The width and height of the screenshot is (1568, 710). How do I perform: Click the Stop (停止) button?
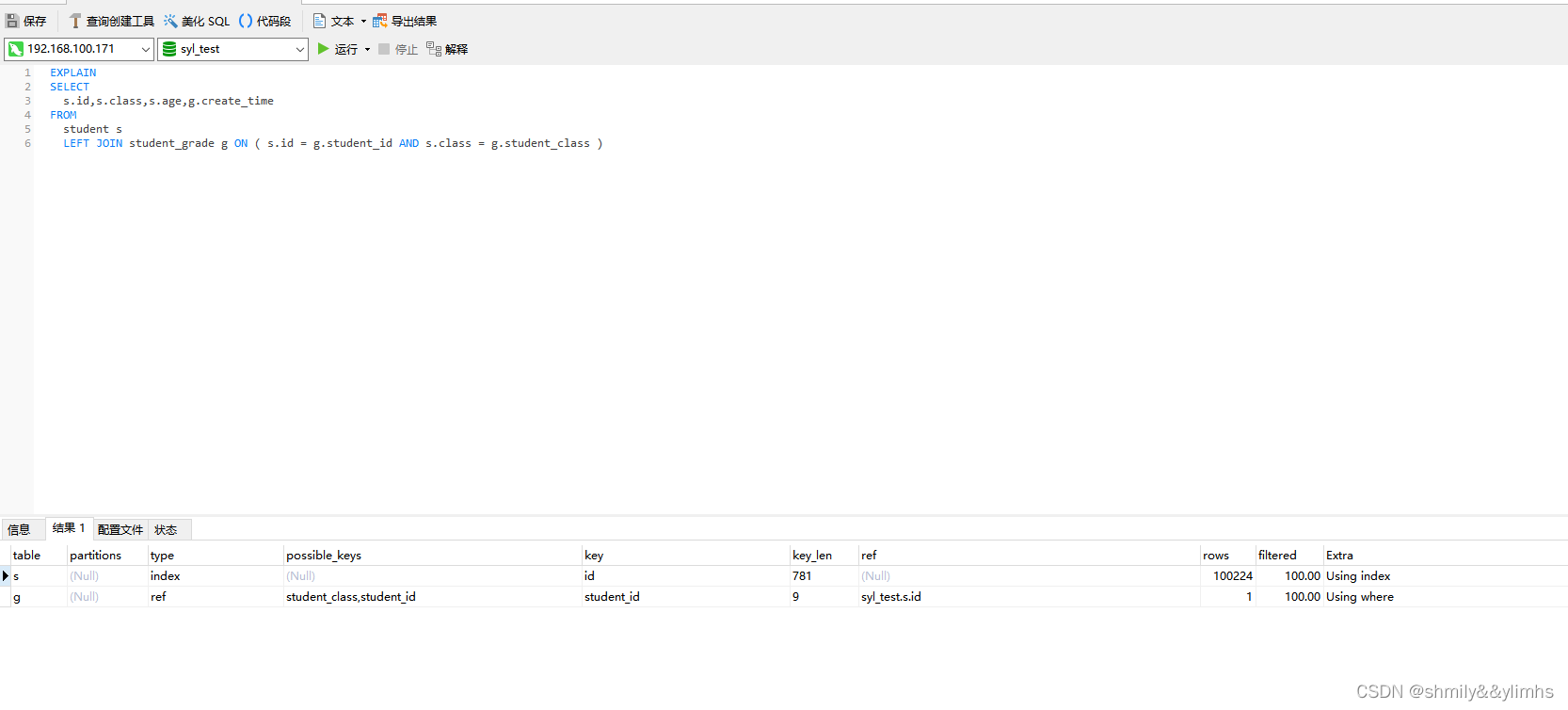point(398,49)
